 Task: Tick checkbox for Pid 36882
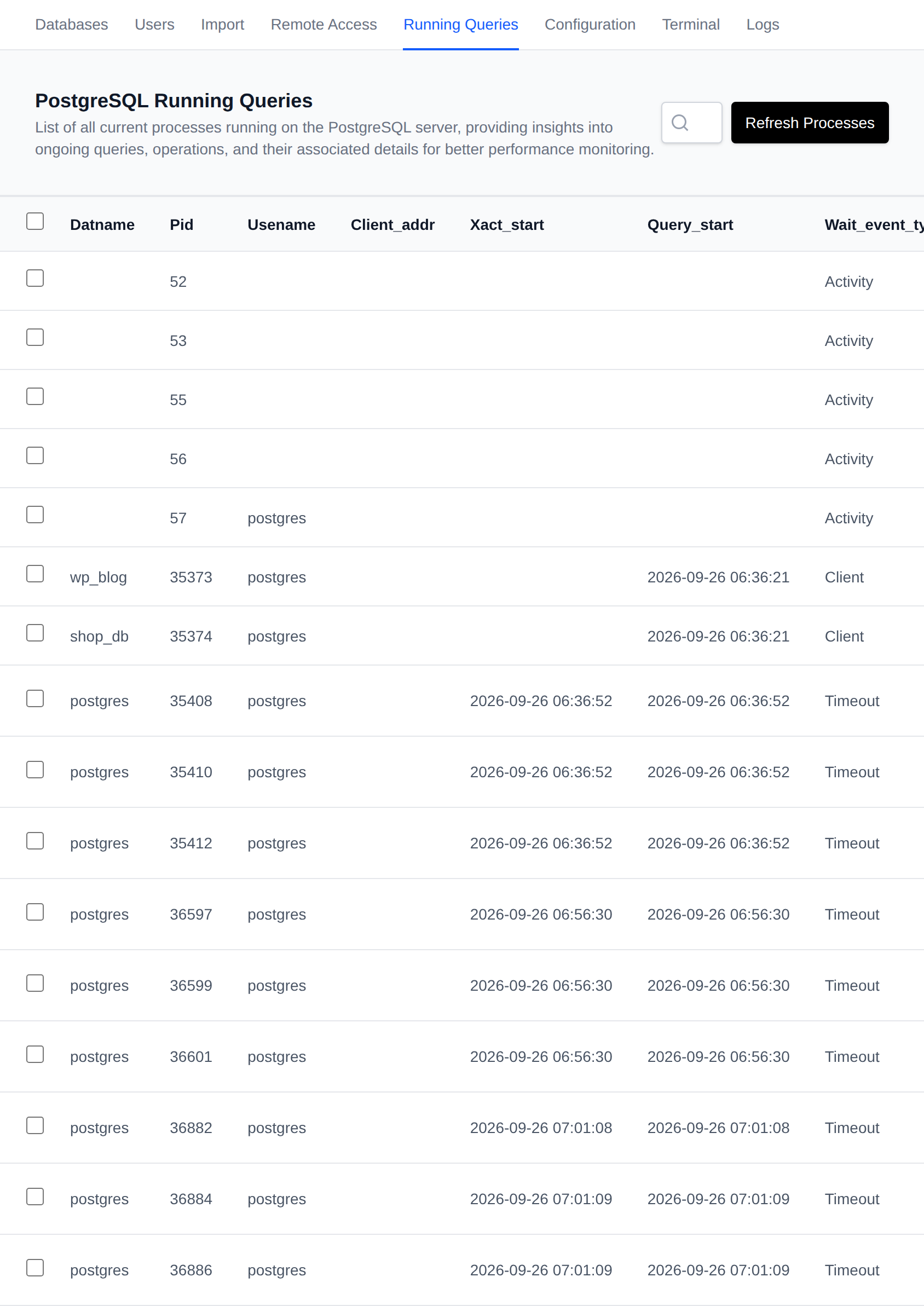point(35,1125)
